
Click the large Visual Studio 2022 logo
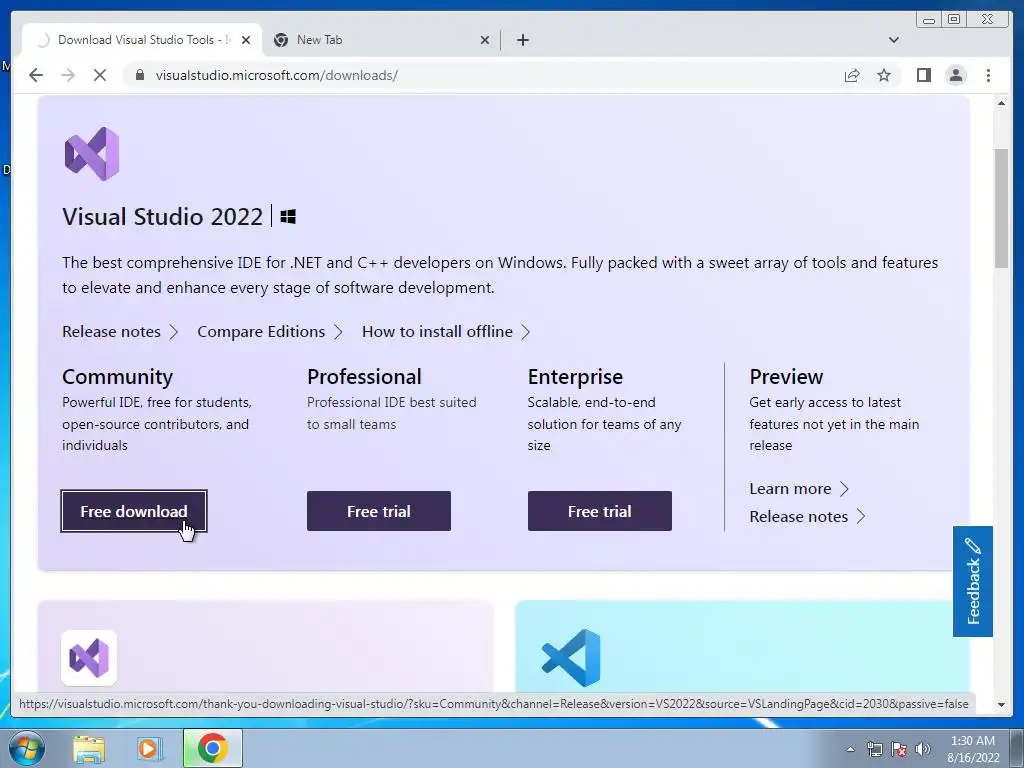point(92,153)
